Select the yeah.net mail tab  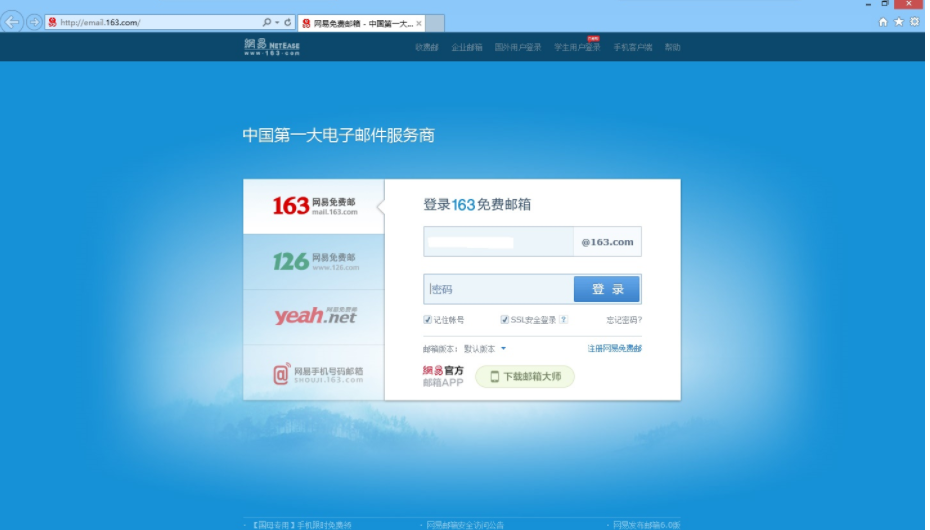pos(314,317)
